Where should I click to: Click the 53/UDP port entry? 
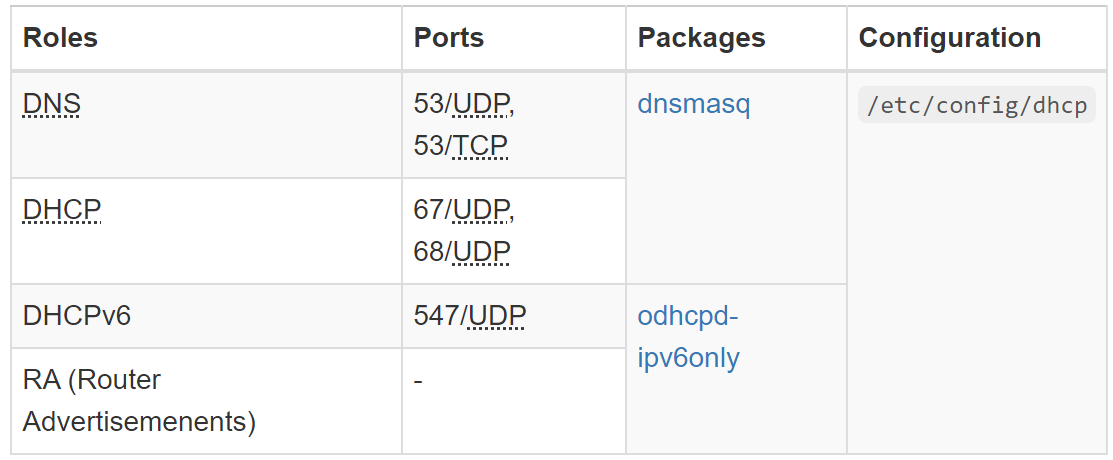point(463,104)
